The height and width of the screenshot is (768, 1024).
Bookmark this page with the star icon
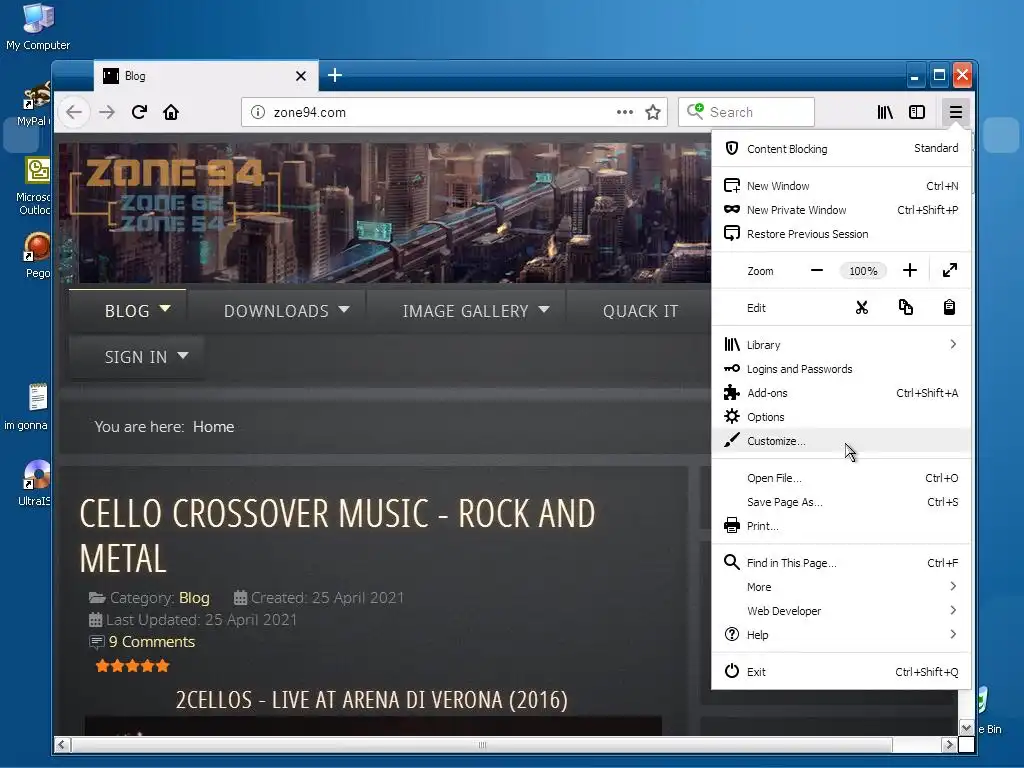point(653,112)
